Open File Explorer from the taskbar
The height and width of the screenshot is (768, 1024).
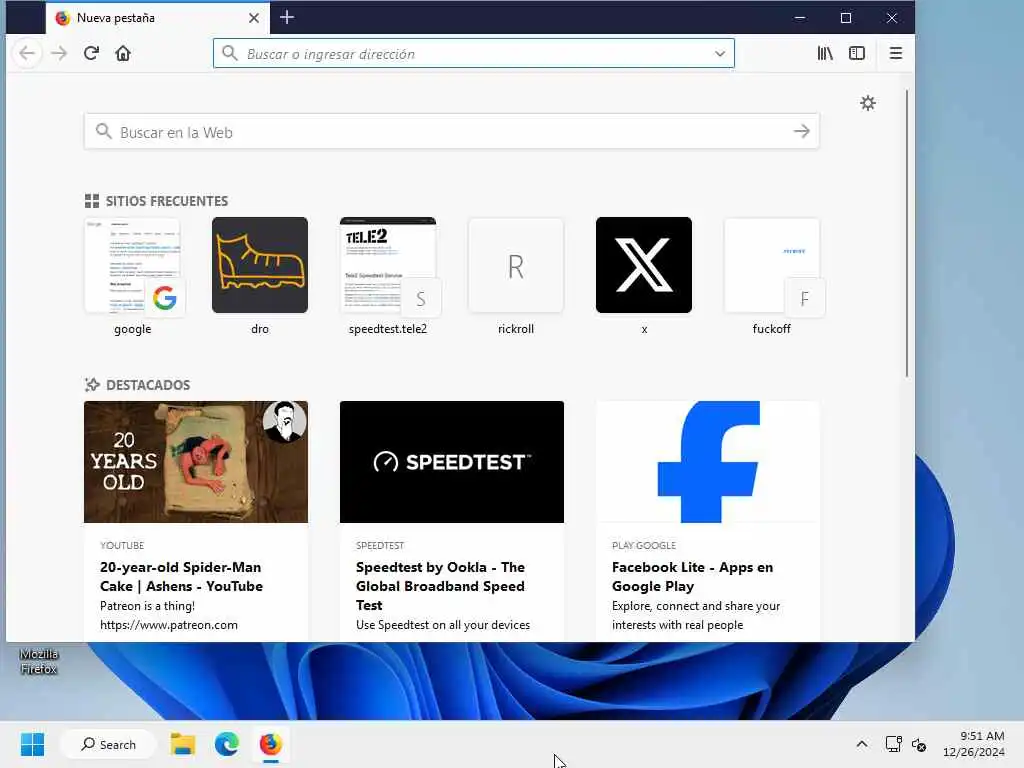tap(183, 744)
